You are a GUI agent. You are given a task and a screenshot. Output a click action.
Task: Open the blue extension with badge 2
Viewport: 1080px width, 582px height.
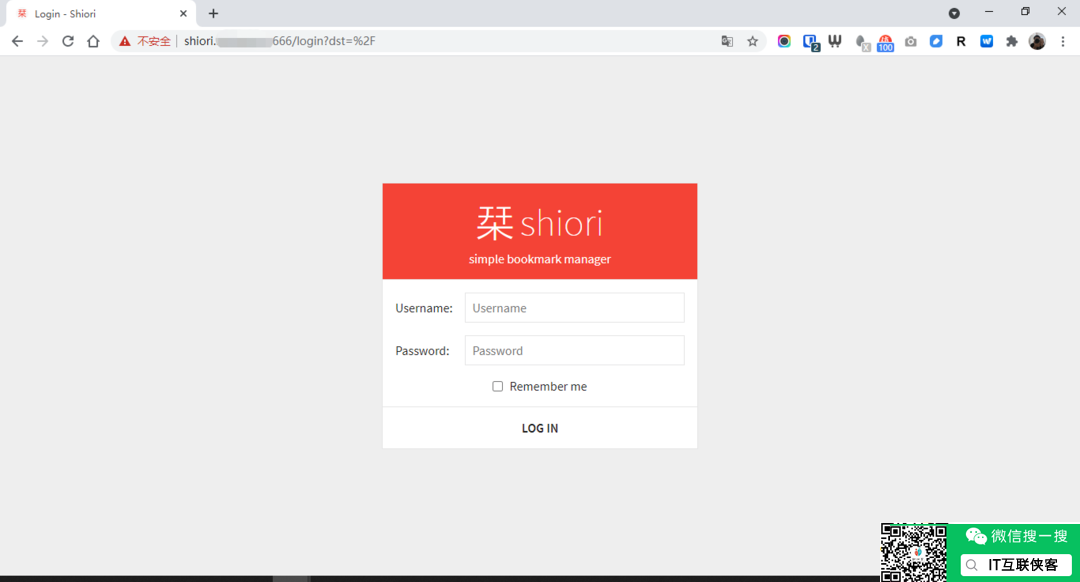pyautogui.click(x=811, y=42)
